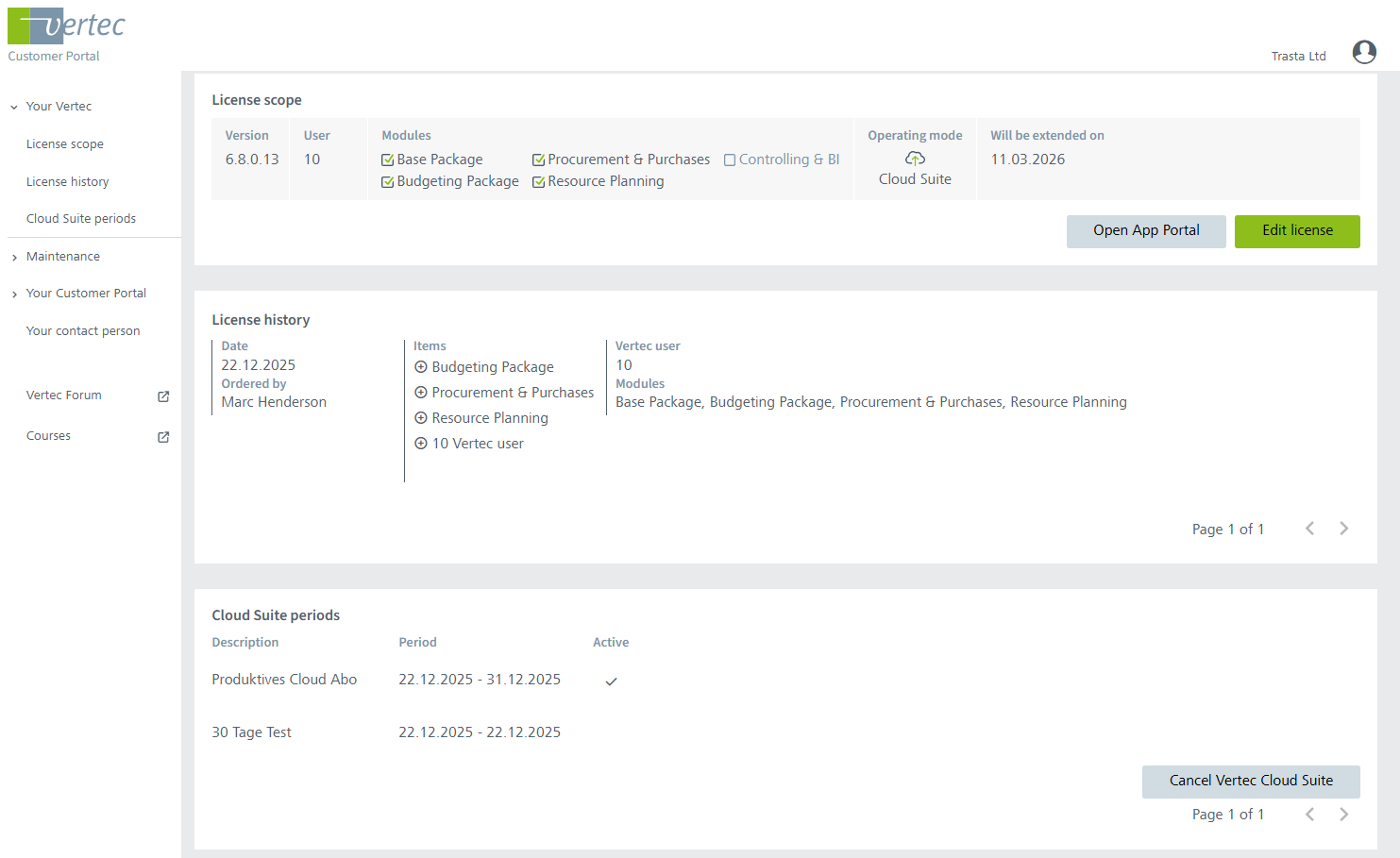Click the plus icon next to Budgeting Package
1400x858 pixels.
click(x=421, y=367)
